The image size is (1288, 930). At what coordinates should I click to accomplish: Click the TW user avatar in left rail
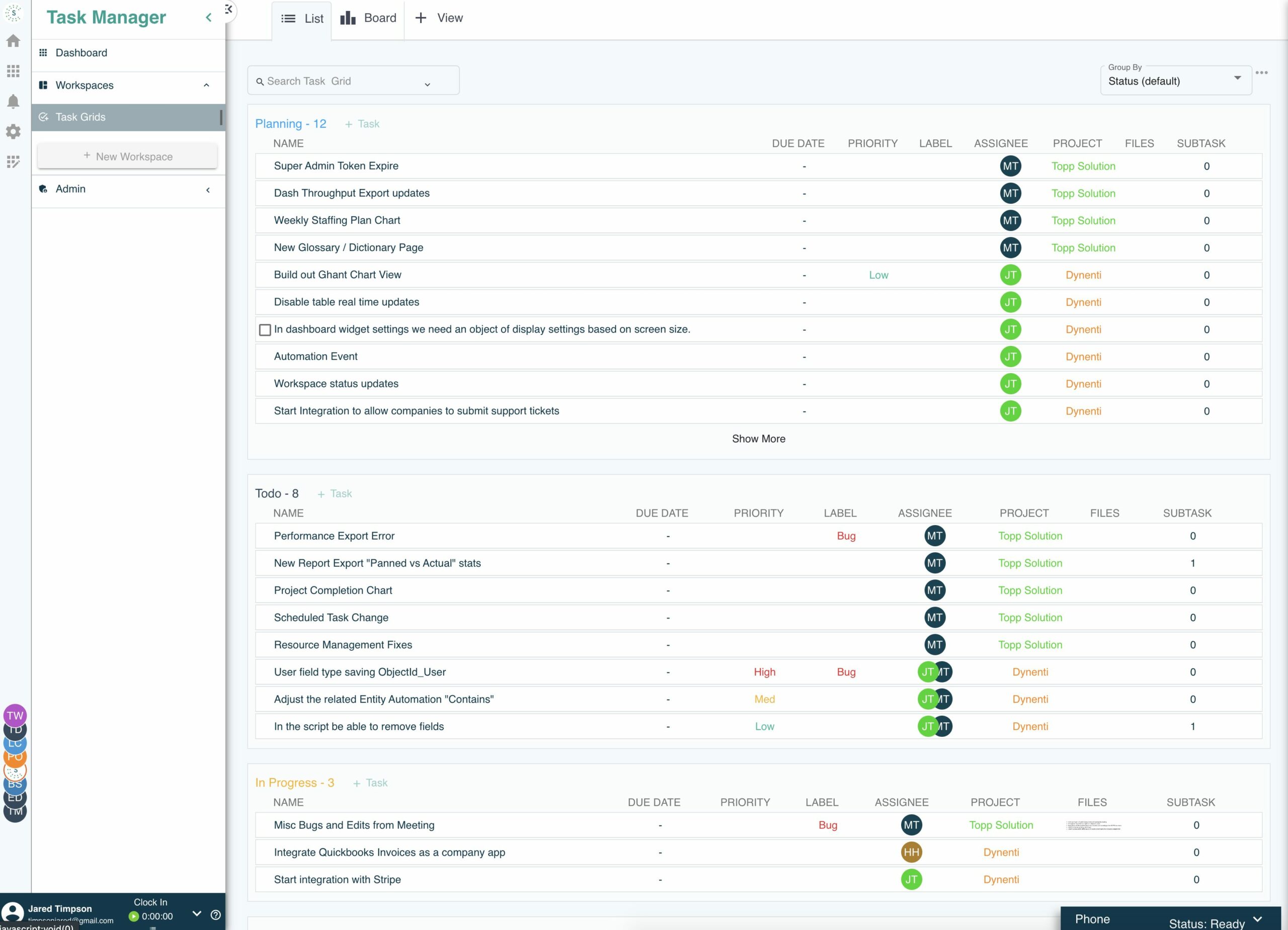[15, 715]
